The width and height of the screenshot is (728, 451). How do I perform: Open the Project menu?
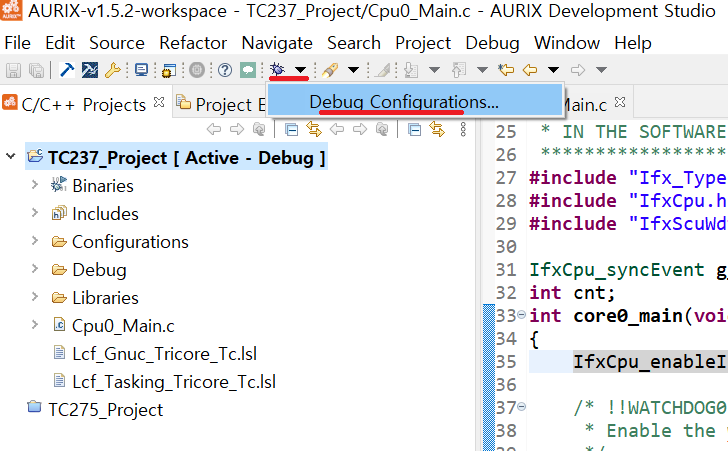[x=423, y=43]
